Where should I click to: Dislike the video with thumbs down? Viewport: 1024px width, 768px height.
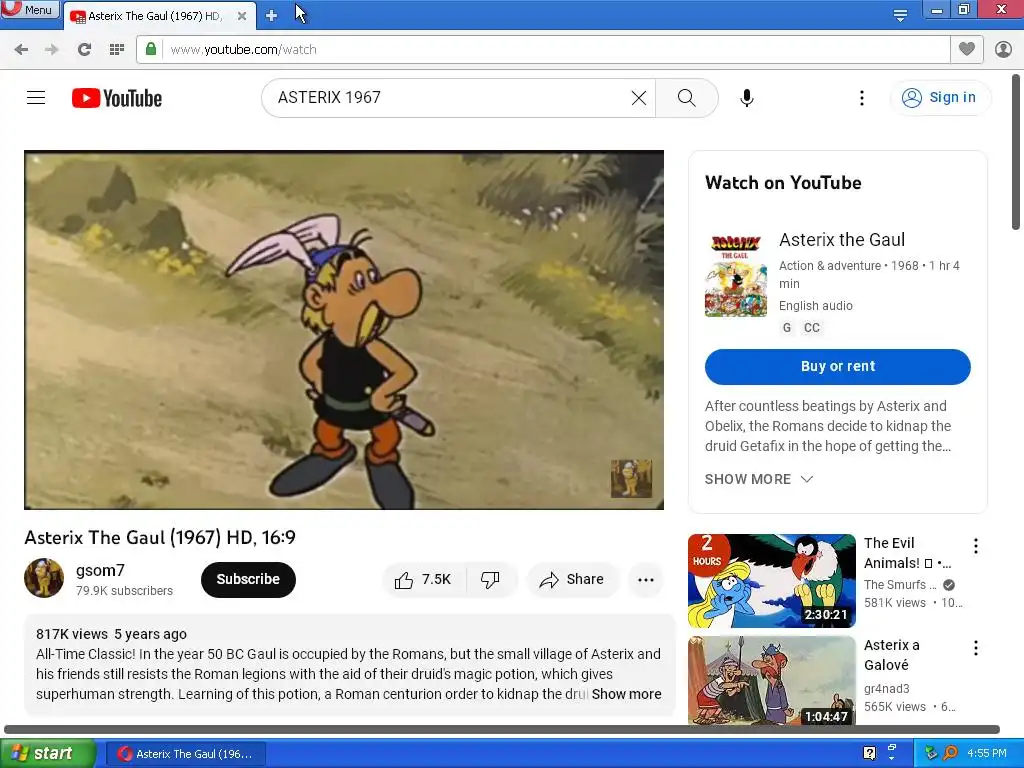(490, 579)
